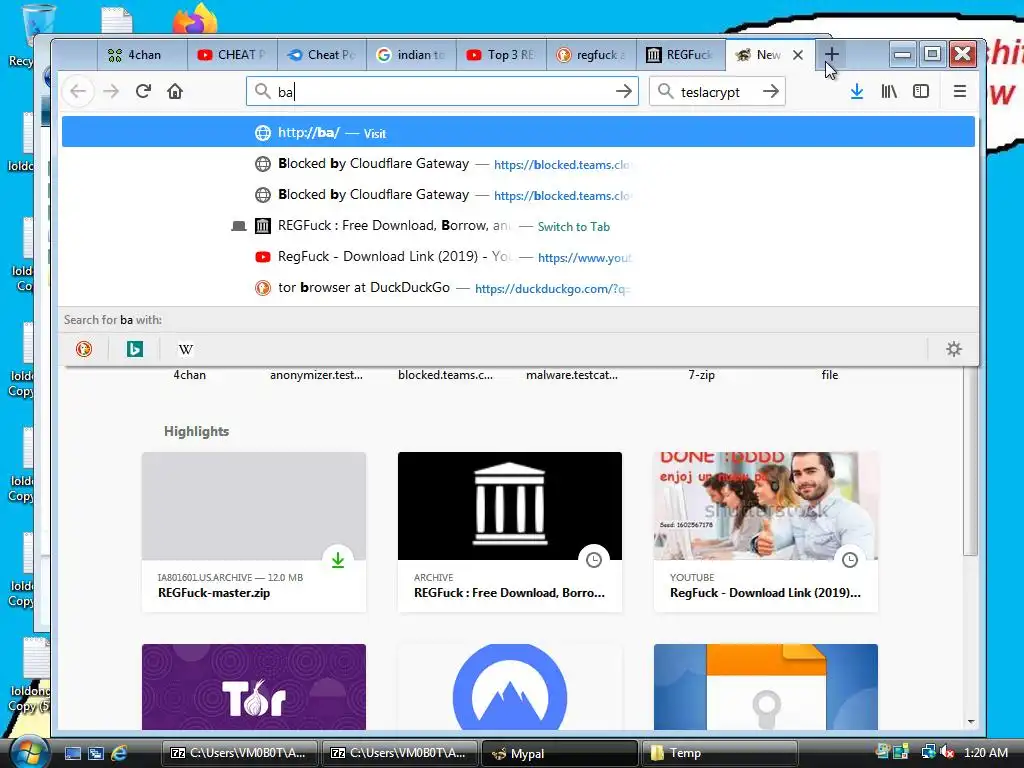Open the malware.testcat... top site
Image resolution: width=1024 pixels, height=768 pixels.
click(572, 375)
